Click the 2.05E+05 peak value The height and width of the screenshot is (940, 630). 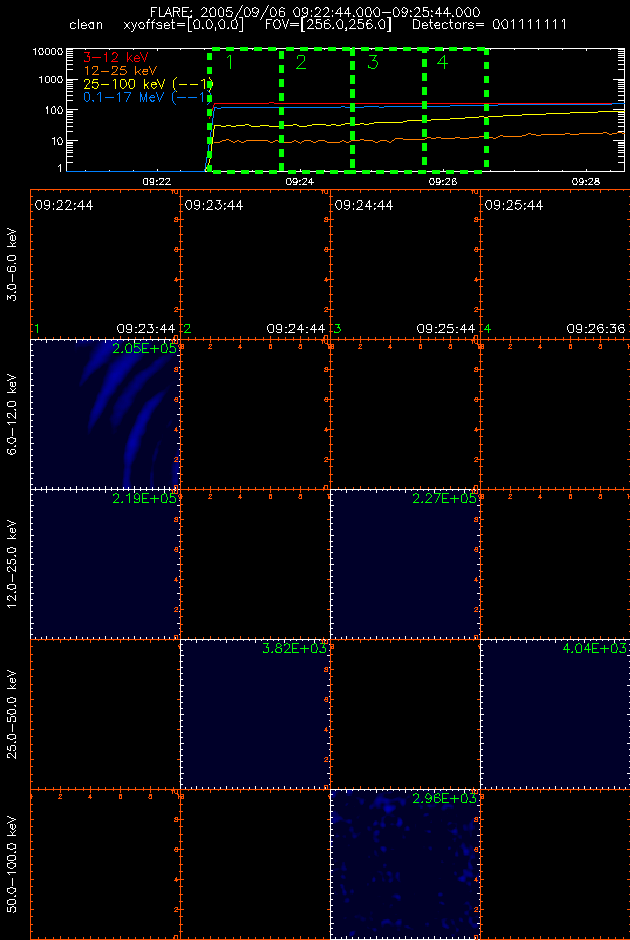click(144, 349)
